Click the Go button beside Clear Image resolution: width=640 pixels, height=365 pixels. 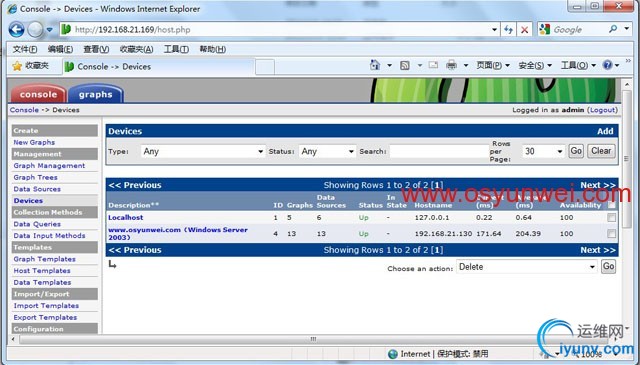tap(576, 151)
